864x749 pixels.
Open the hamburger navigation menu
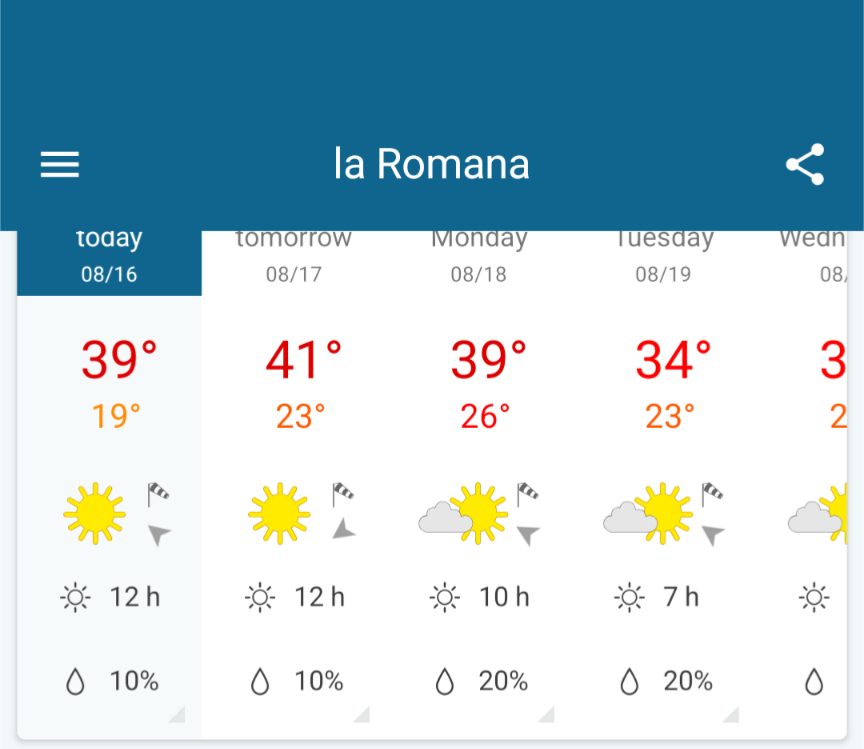coord(60,164)
